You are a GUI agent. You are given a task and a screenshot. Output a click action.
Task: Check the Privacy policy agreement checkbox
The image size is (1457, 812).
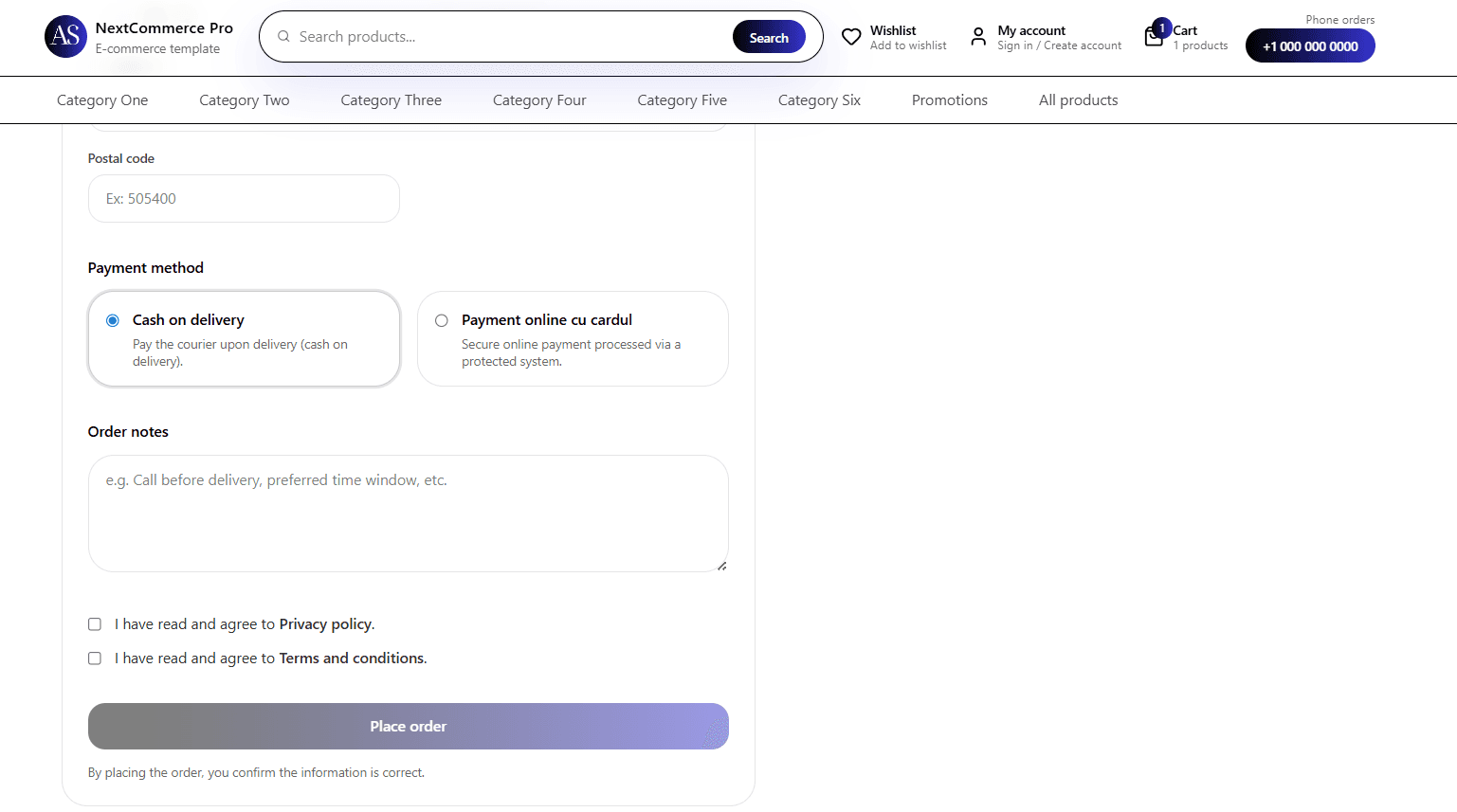[94, 623]
